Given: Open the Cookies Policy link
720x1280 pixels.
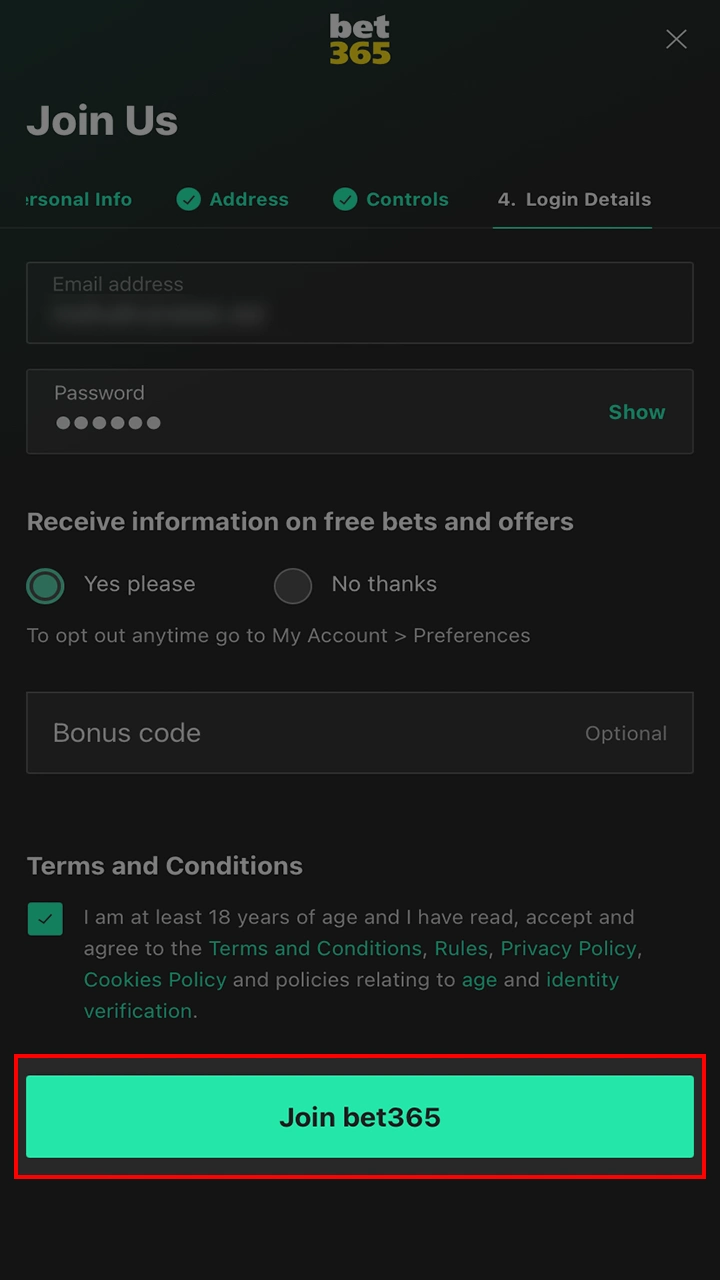Looking at the screenshot, I should (154, 980).
